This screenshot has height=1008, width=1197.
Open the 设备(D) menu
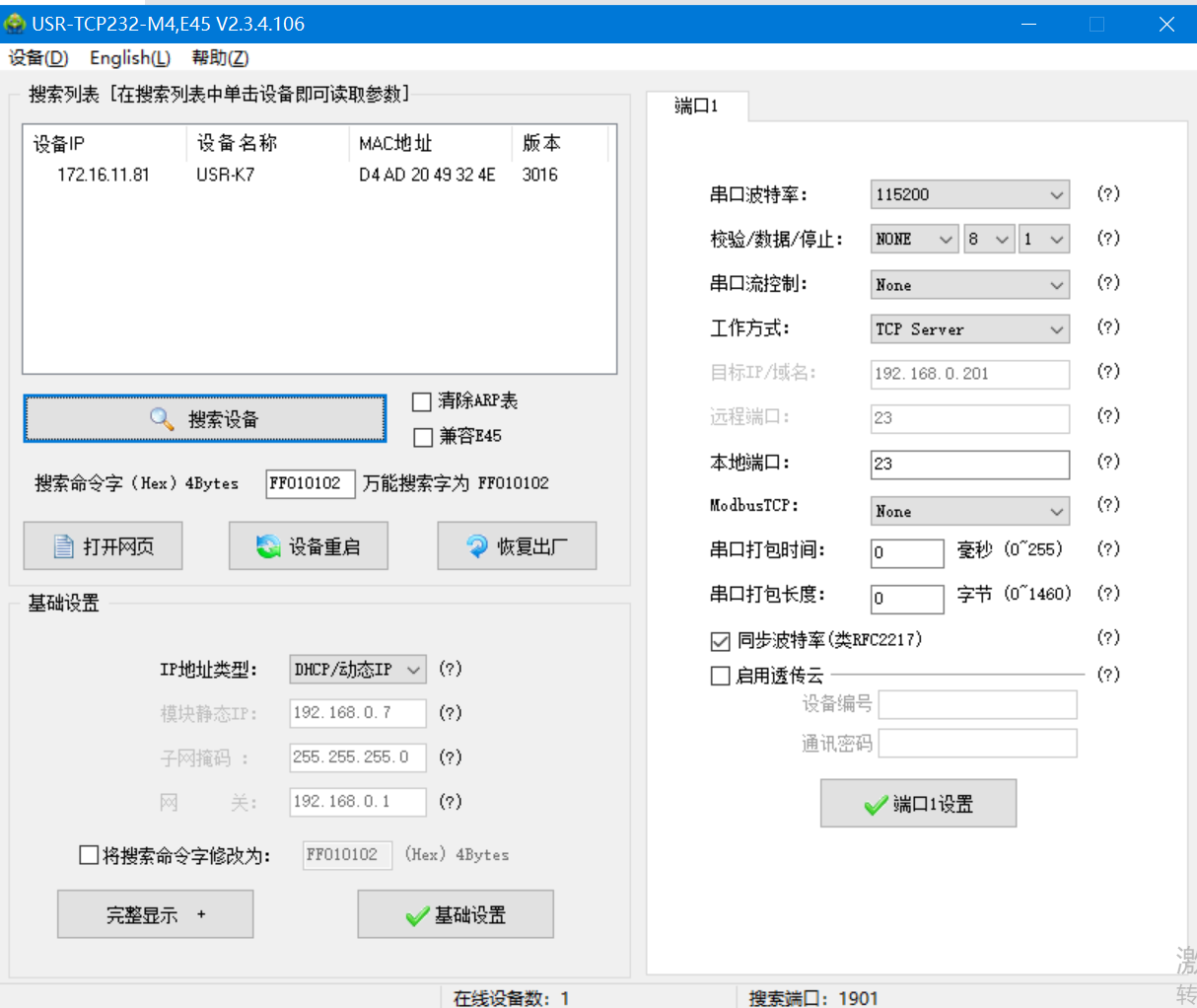coord(38,58)
